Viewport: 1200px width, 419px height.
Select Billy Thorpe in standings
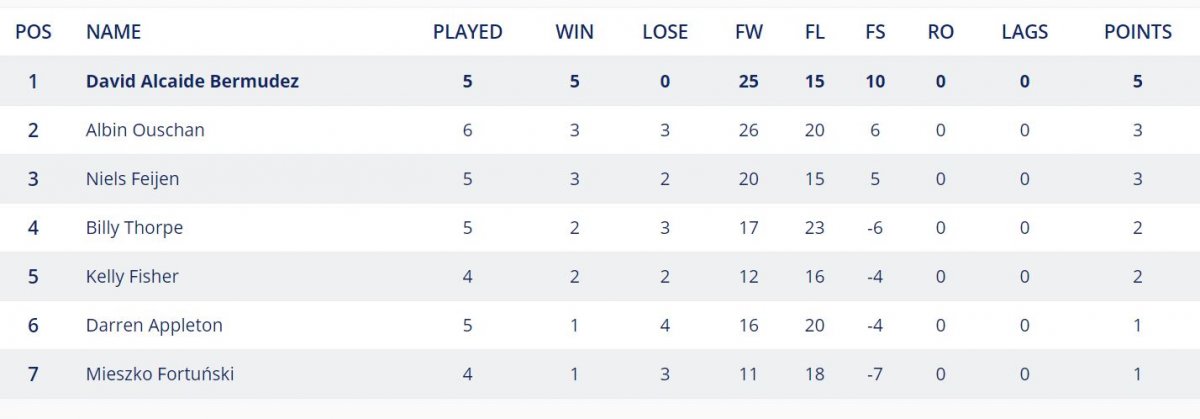point(134,228)
